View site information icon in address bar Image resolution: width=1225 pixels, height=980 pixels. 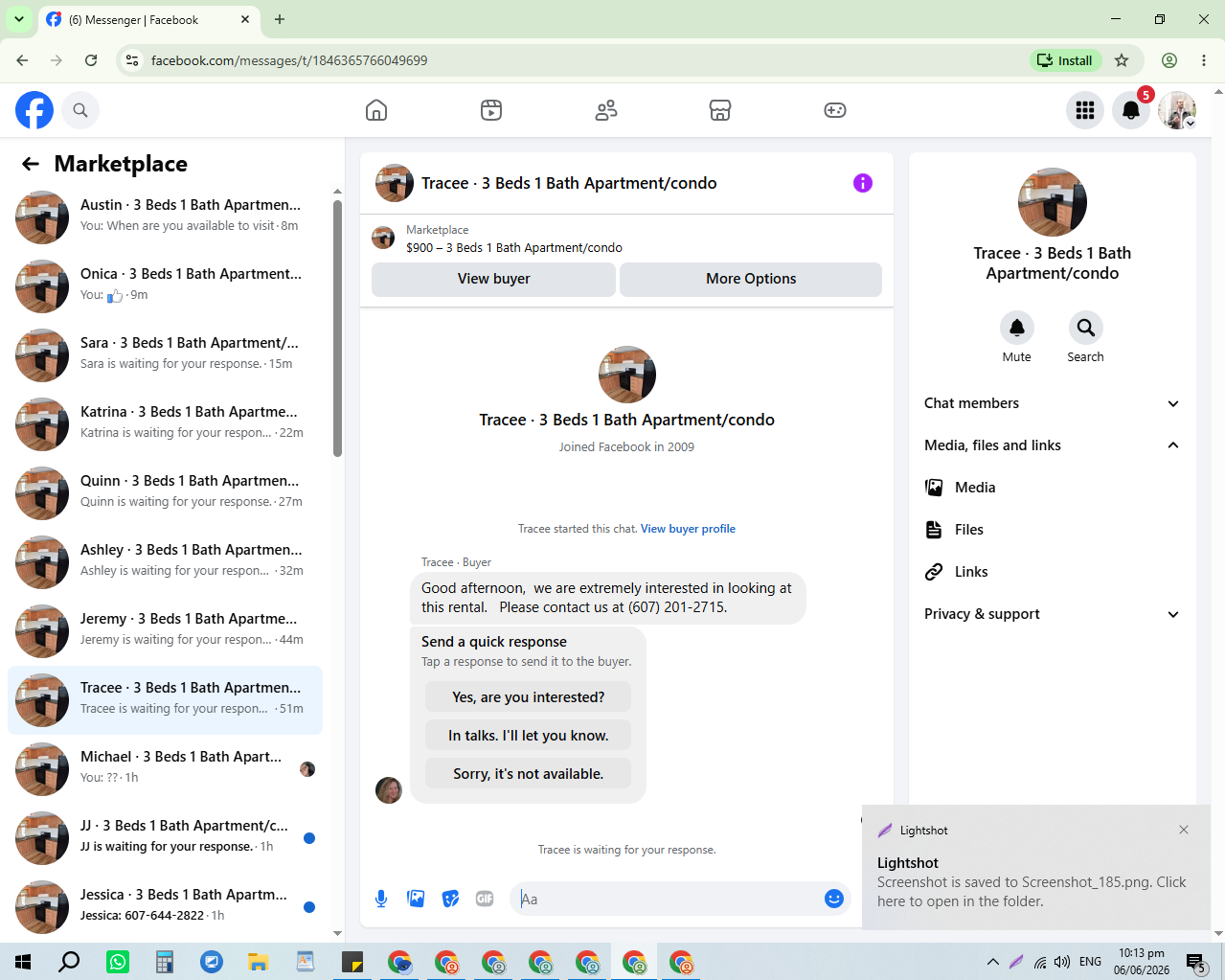pos(132,60)
